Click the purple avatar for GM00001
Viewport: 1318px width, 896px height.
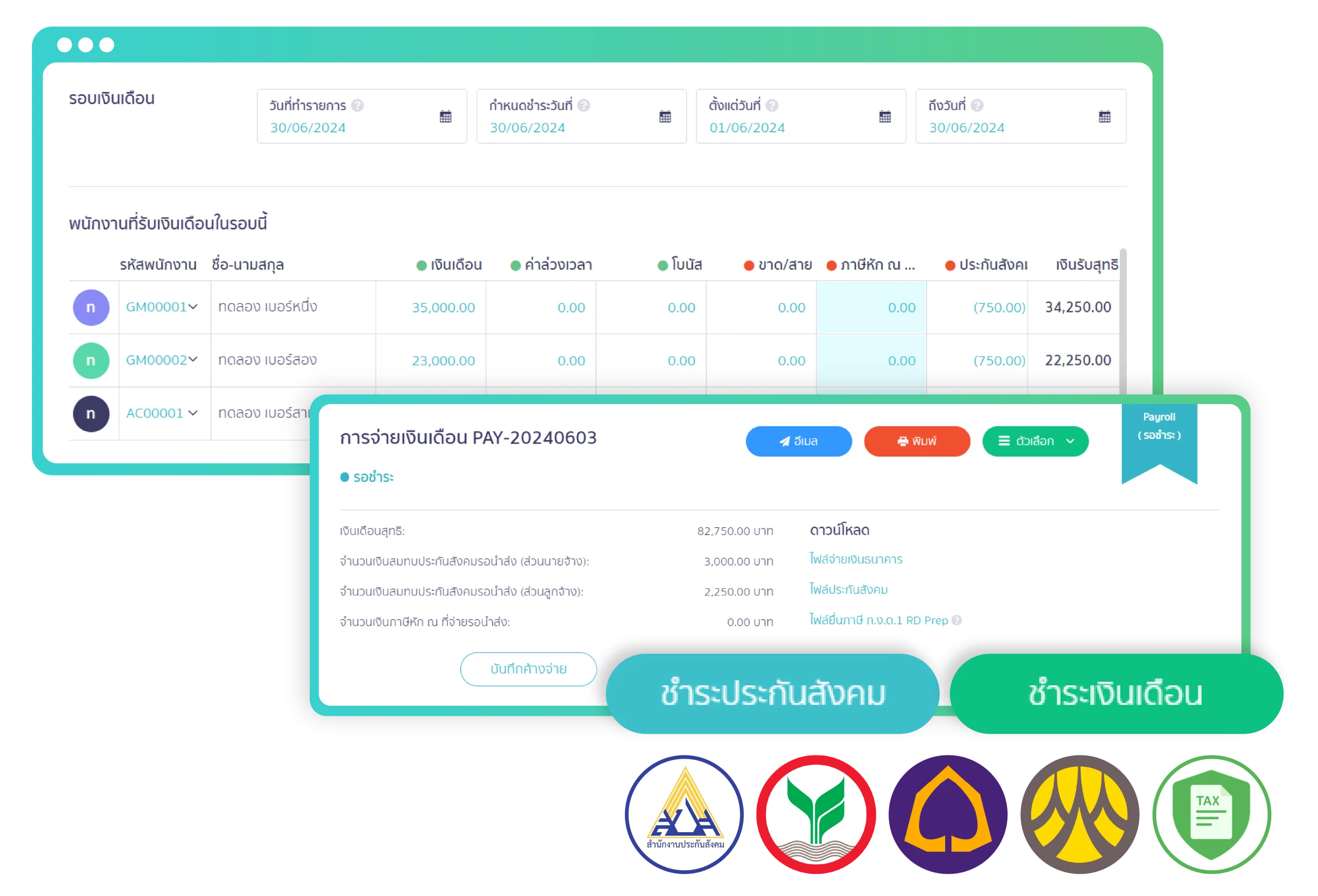tap(91, 307)
